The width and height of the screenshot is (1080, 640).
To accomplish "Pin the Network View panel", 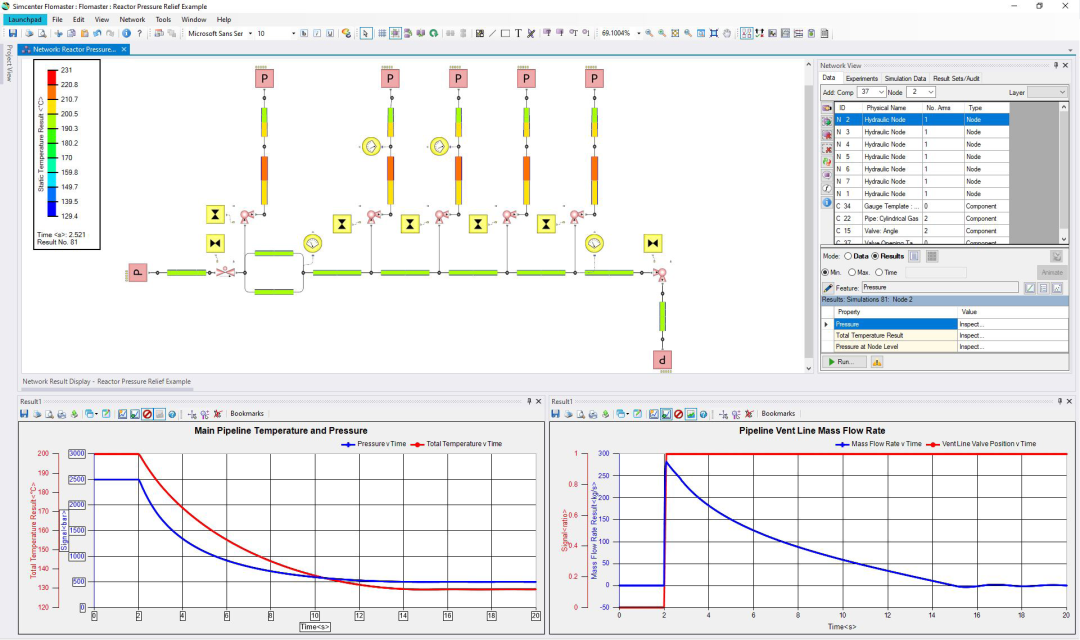I will [x=1055, y=65].
